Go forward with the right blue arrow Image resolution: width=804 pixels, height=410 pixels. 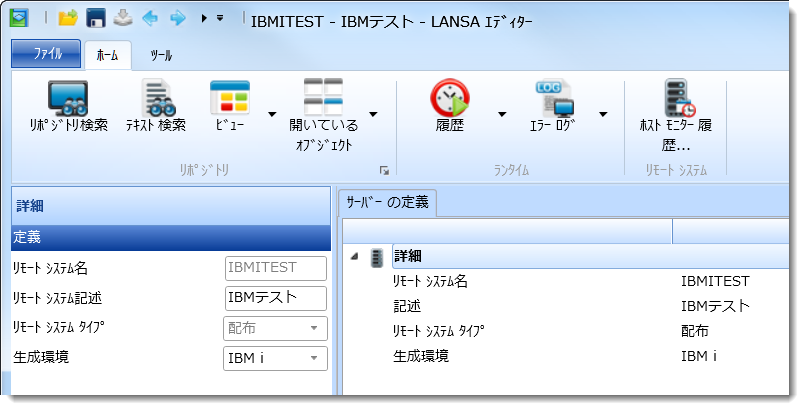(178, 18)
